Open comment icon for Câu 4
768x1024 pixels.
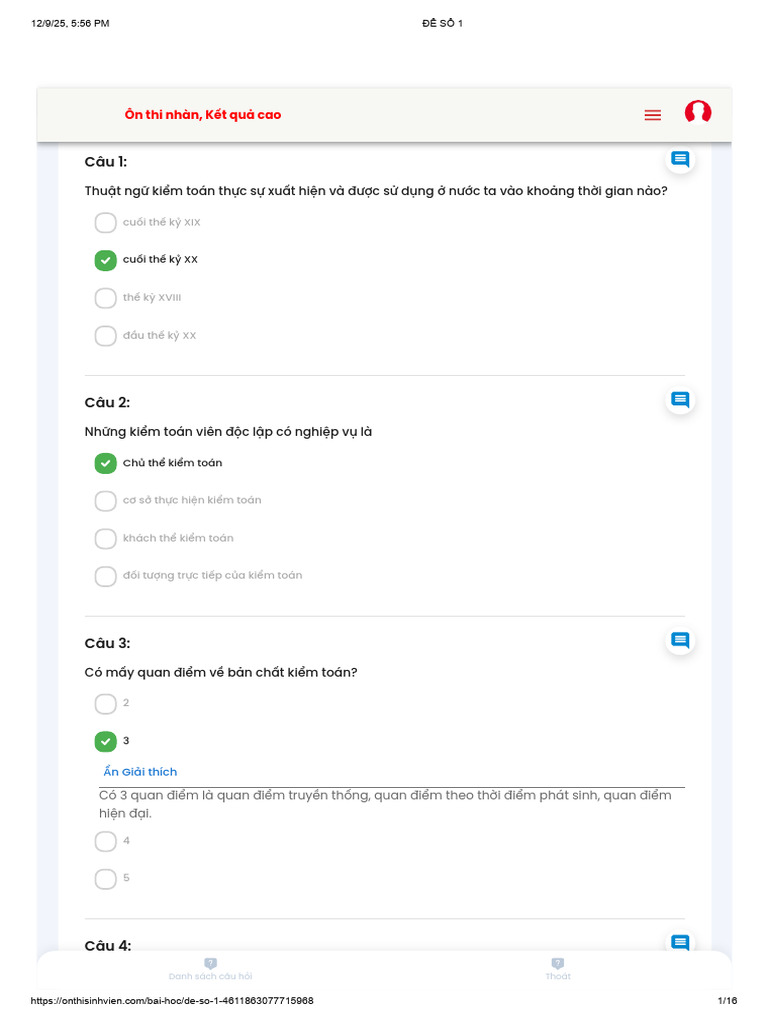(x=680, y=942)
